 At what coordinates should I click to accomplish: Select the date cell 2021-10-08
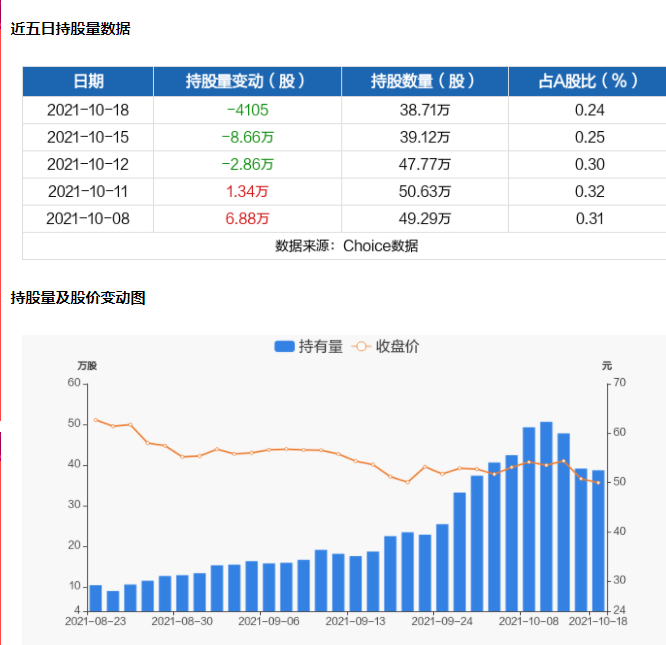pos(88,219)
